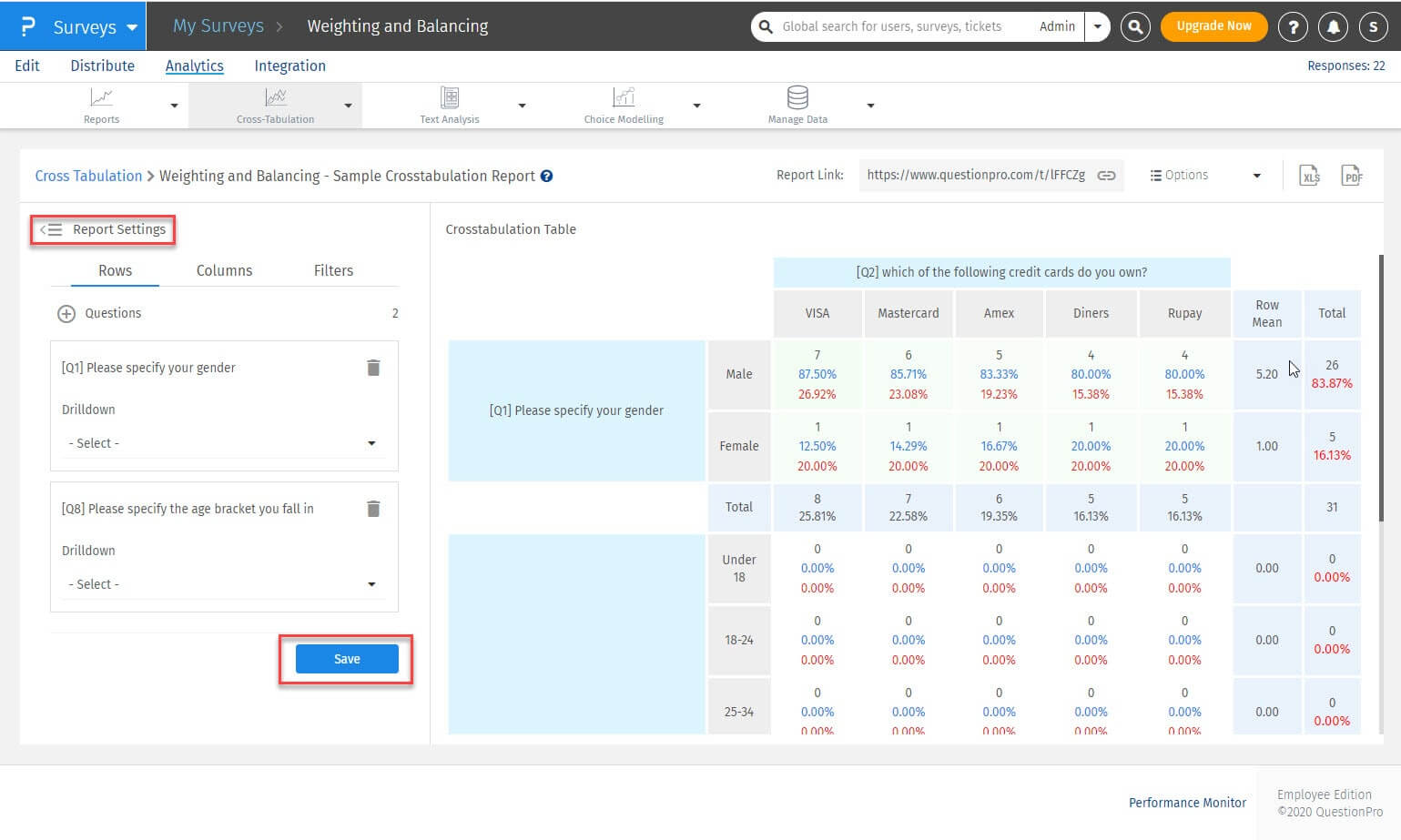
Task: Open help via the question mark icon
Action: (x=1292, y=26)
